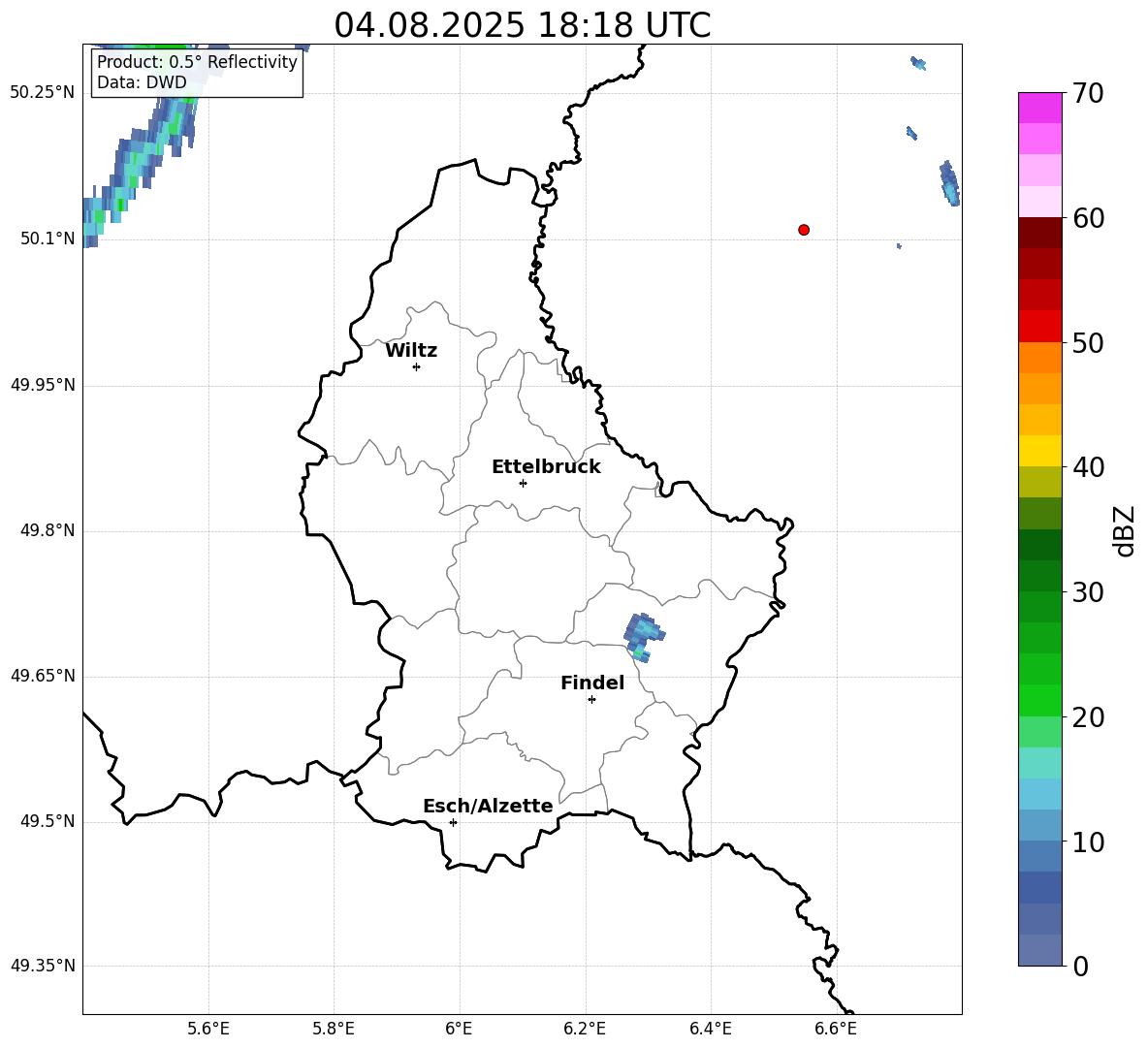Click the bright green colorbar segment above 20
1148x1048 pixels.
(x=1040, y=700)
